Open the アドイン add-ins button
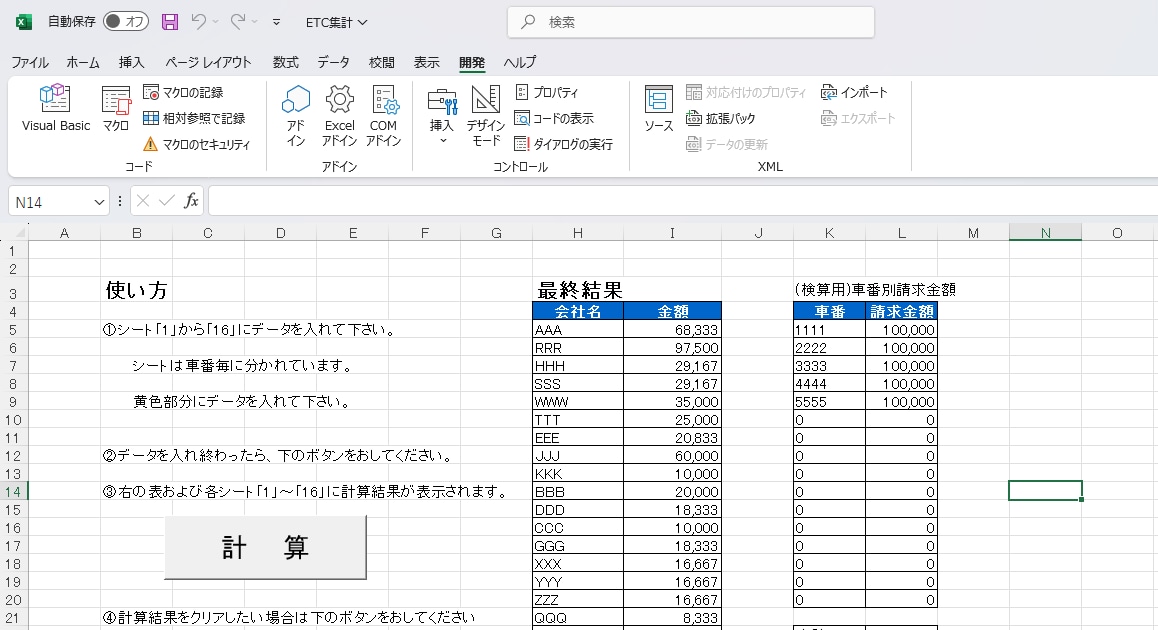Screen dimensions: 1158x630 [295, 115]
